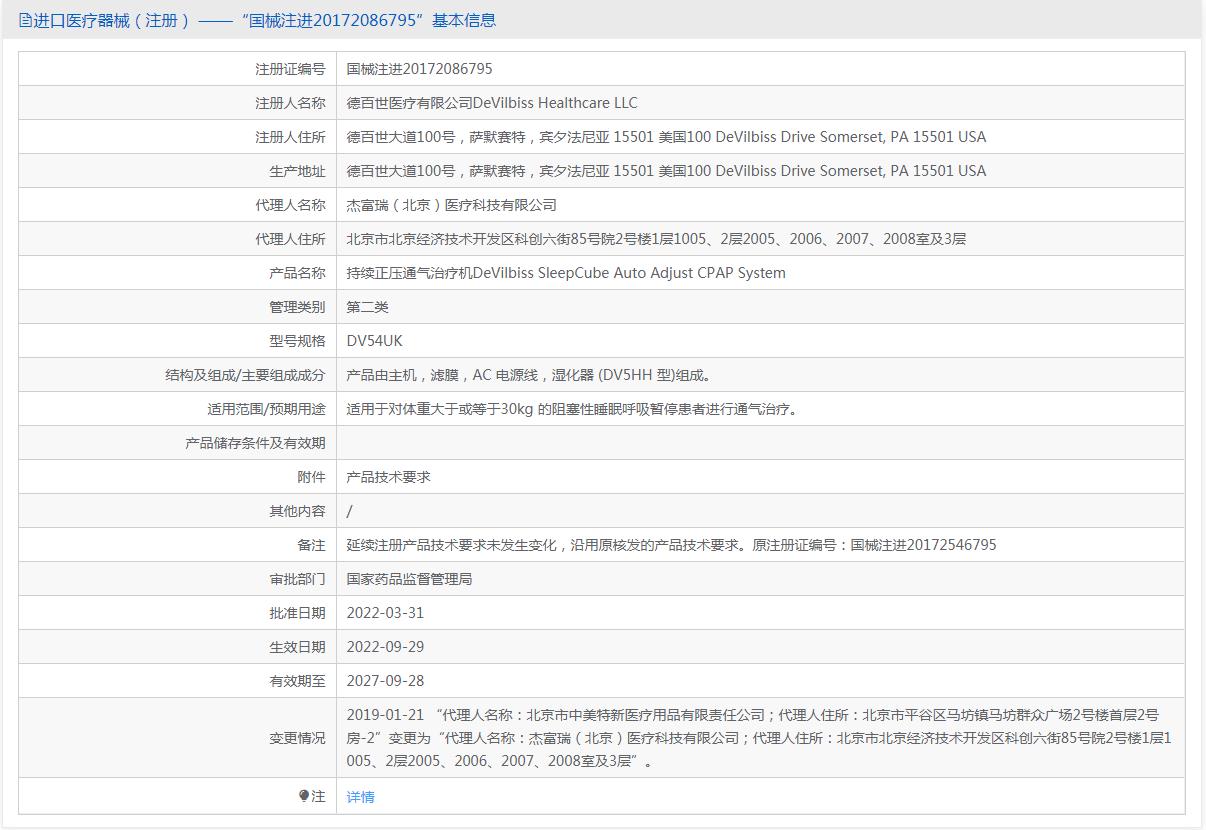Click the 备注 remark text
The width and height of the screenshot is (1206, 830).
671,545
